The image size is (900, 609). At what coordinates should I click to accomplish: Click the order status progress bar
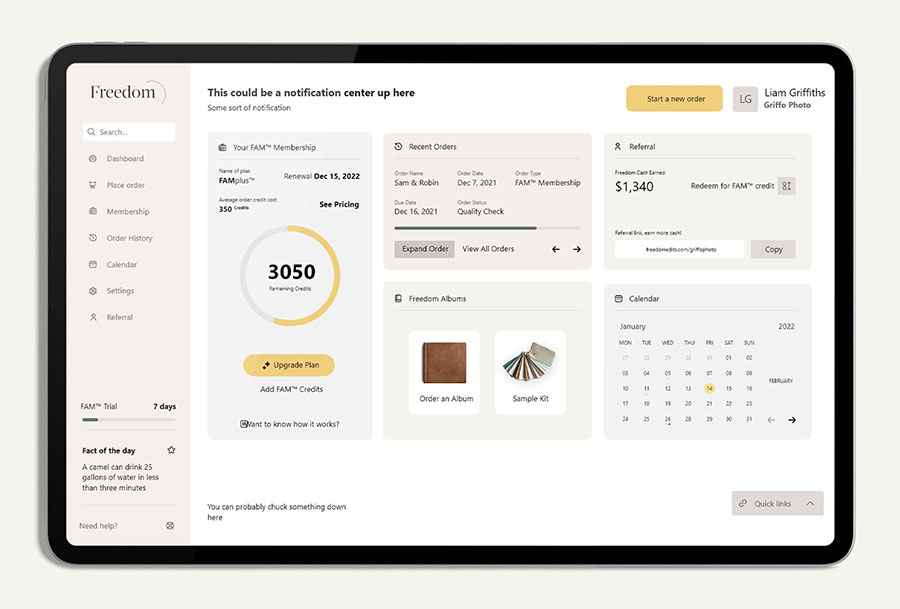487,228
